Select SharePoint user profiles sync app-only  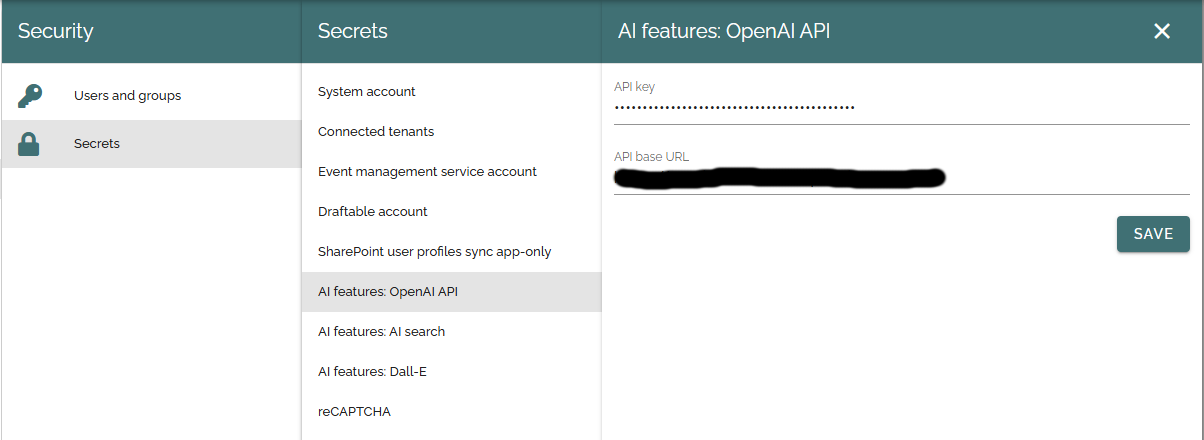(x=452, y=252)
